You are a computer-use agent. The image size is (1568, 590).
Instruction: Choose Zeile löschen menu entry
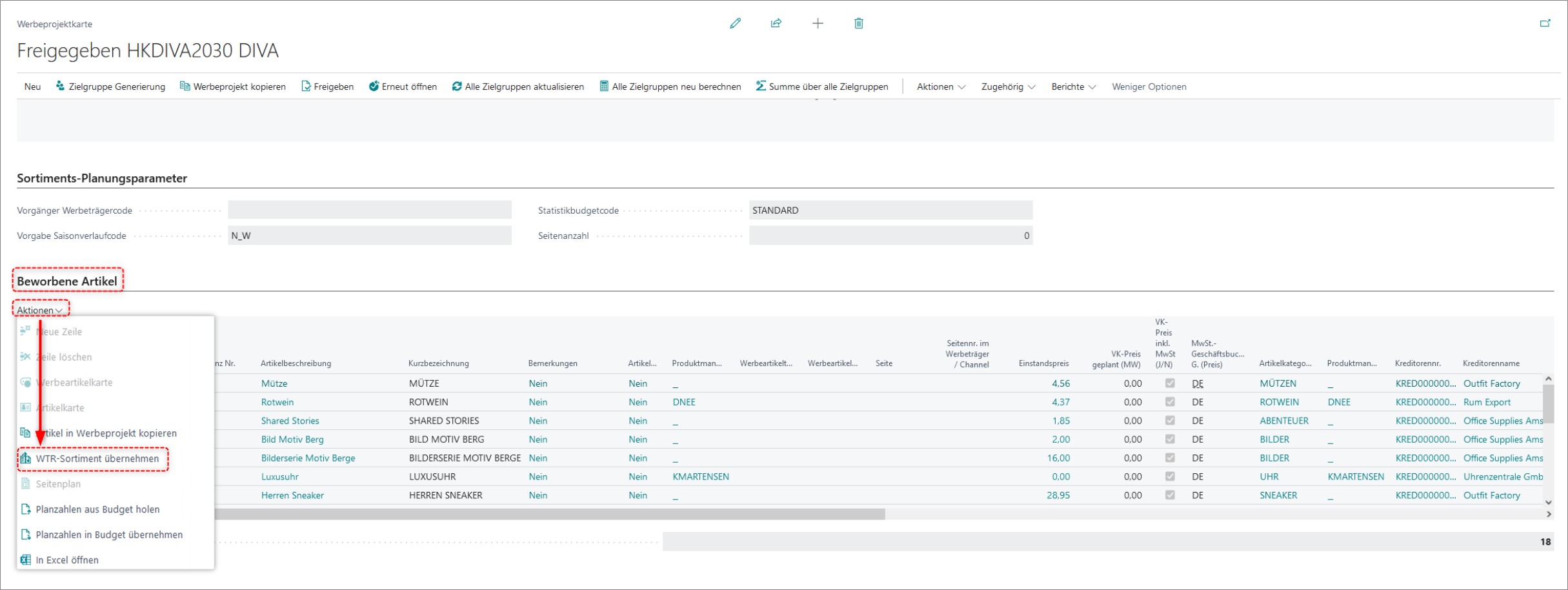tap(116, 357)
